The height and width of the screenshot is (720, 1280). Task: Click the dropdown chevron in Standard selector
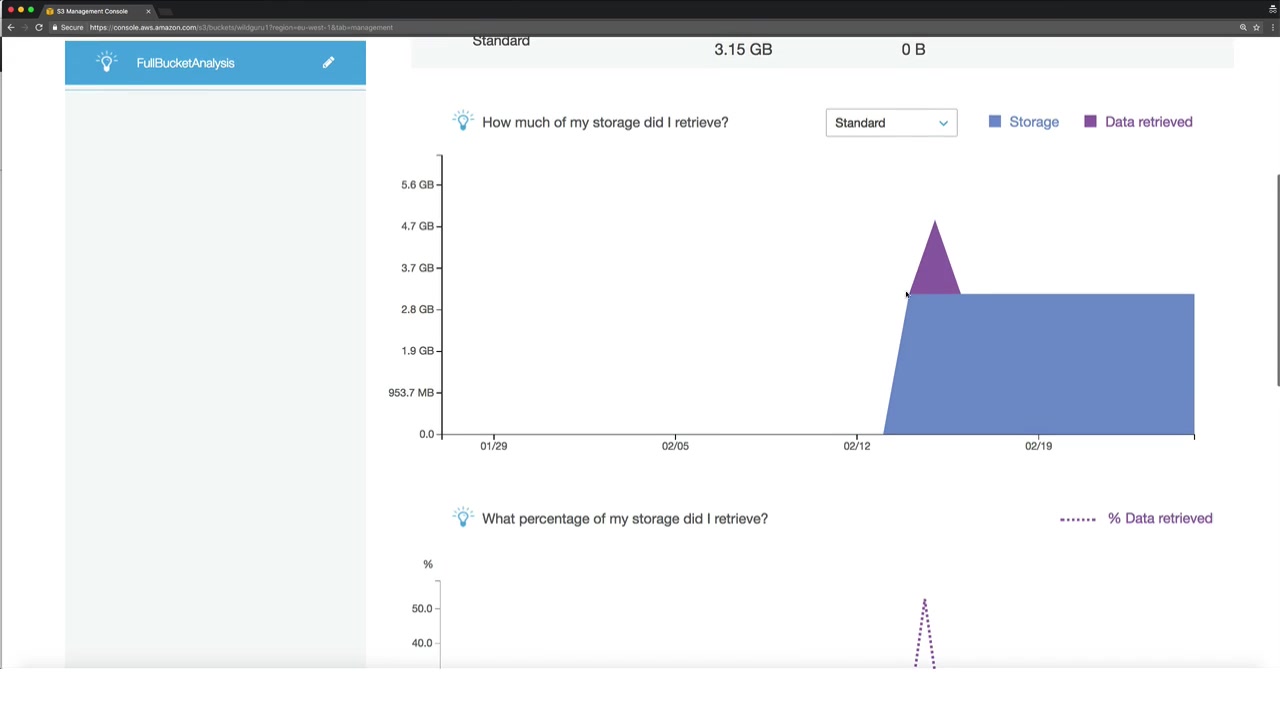click(x=943, y=123)
